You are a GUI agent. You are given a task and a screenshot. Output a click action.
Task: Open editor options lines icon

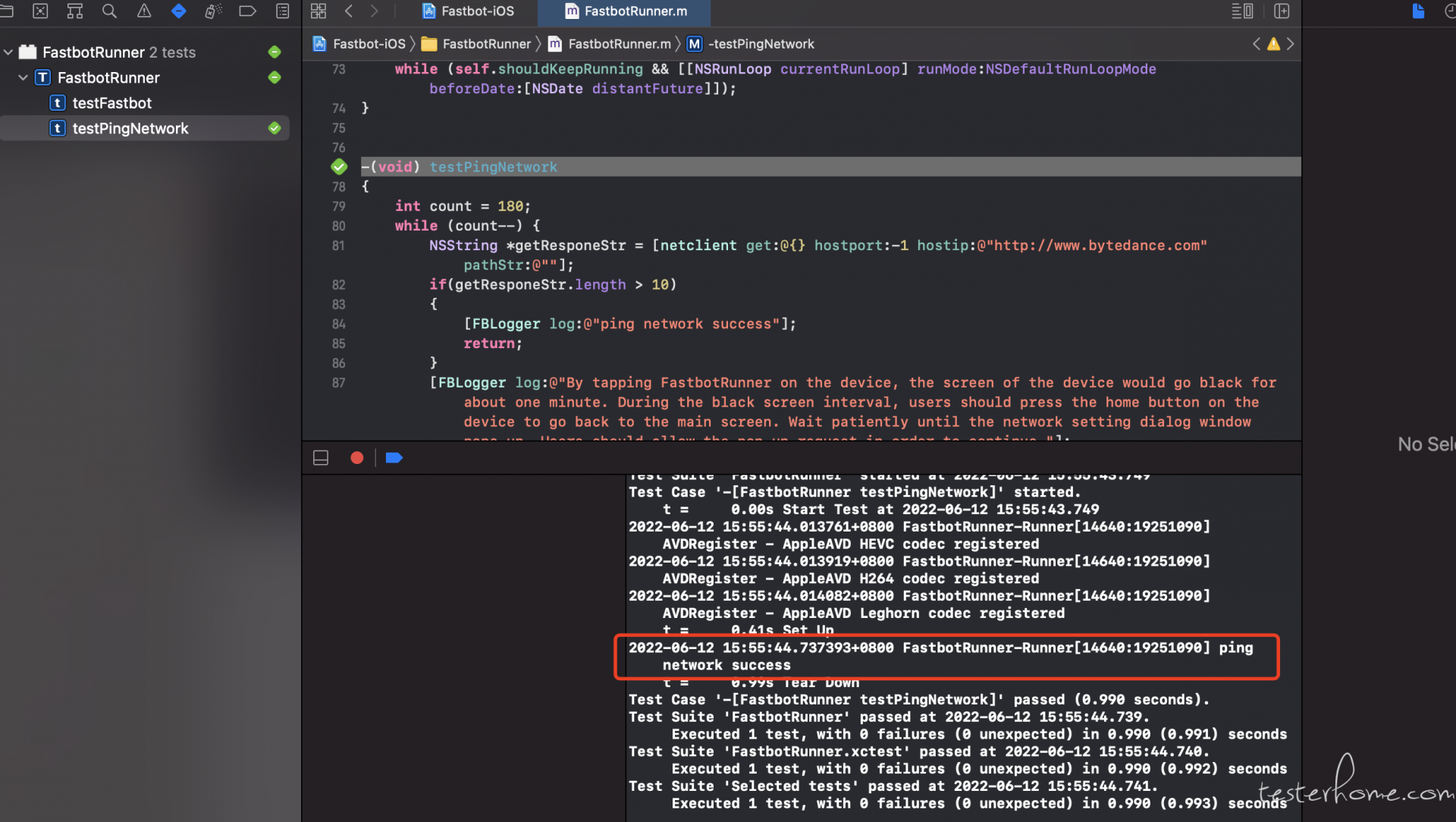[x=1242, y=11]
